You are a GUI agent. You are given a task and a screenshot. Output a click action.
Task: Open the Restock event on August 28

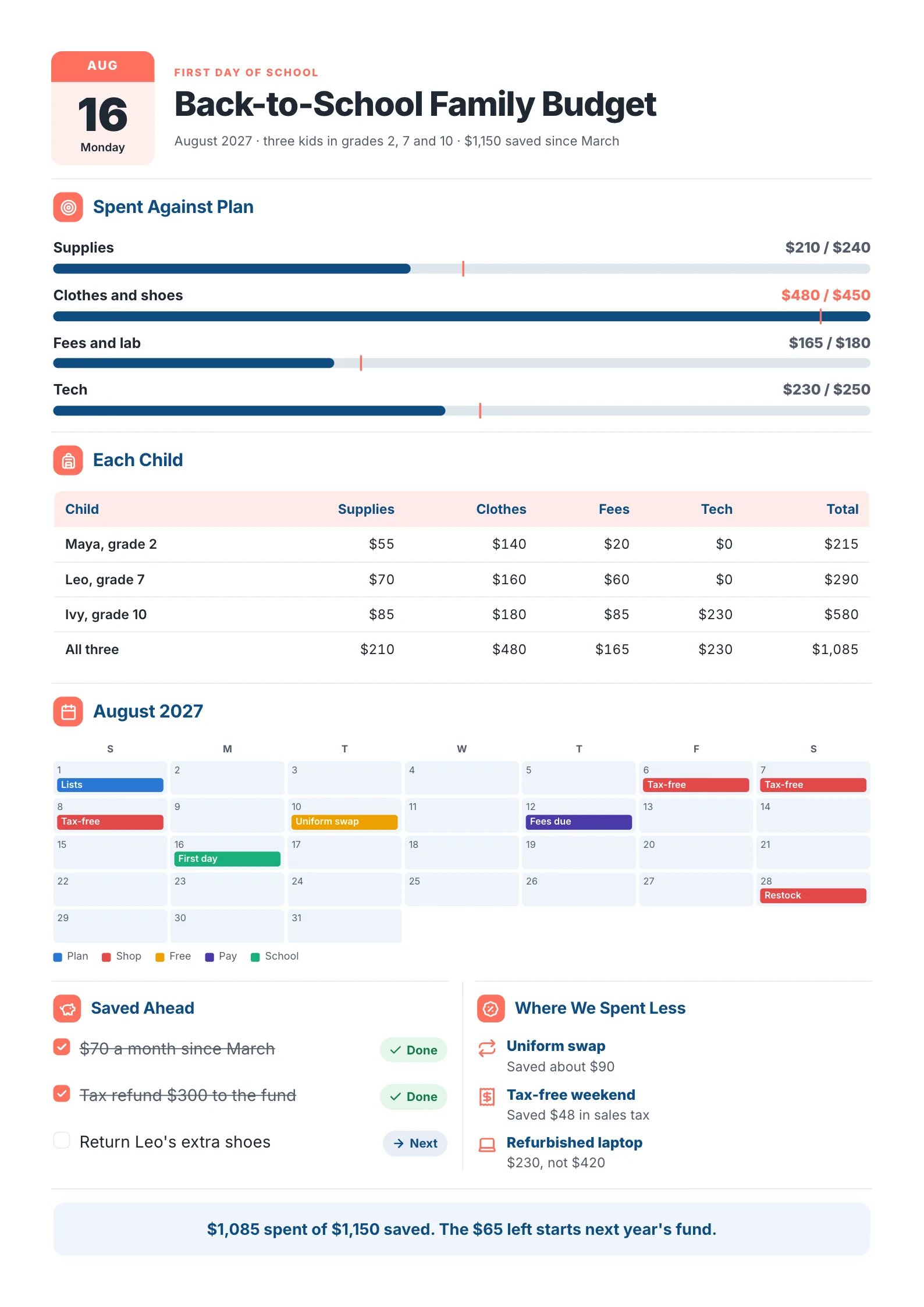click(813, 896)
